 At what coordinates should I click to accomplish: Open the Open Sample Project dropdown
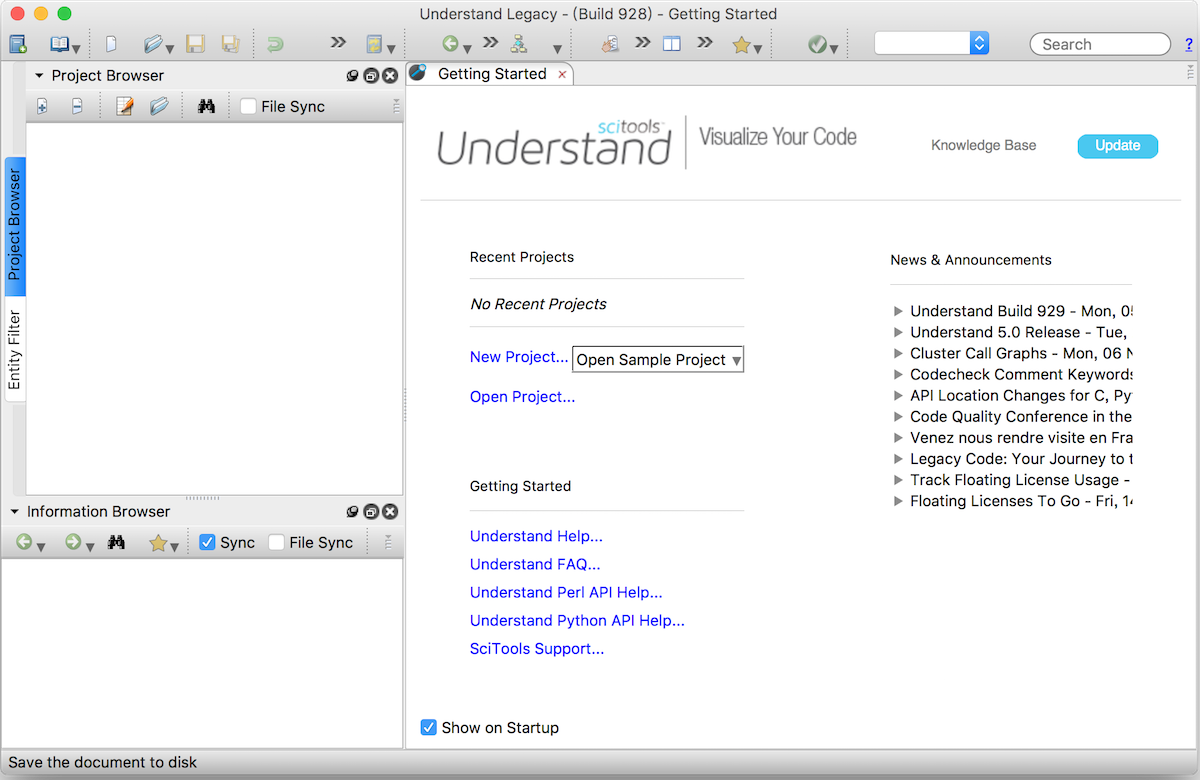pos(658,360)
